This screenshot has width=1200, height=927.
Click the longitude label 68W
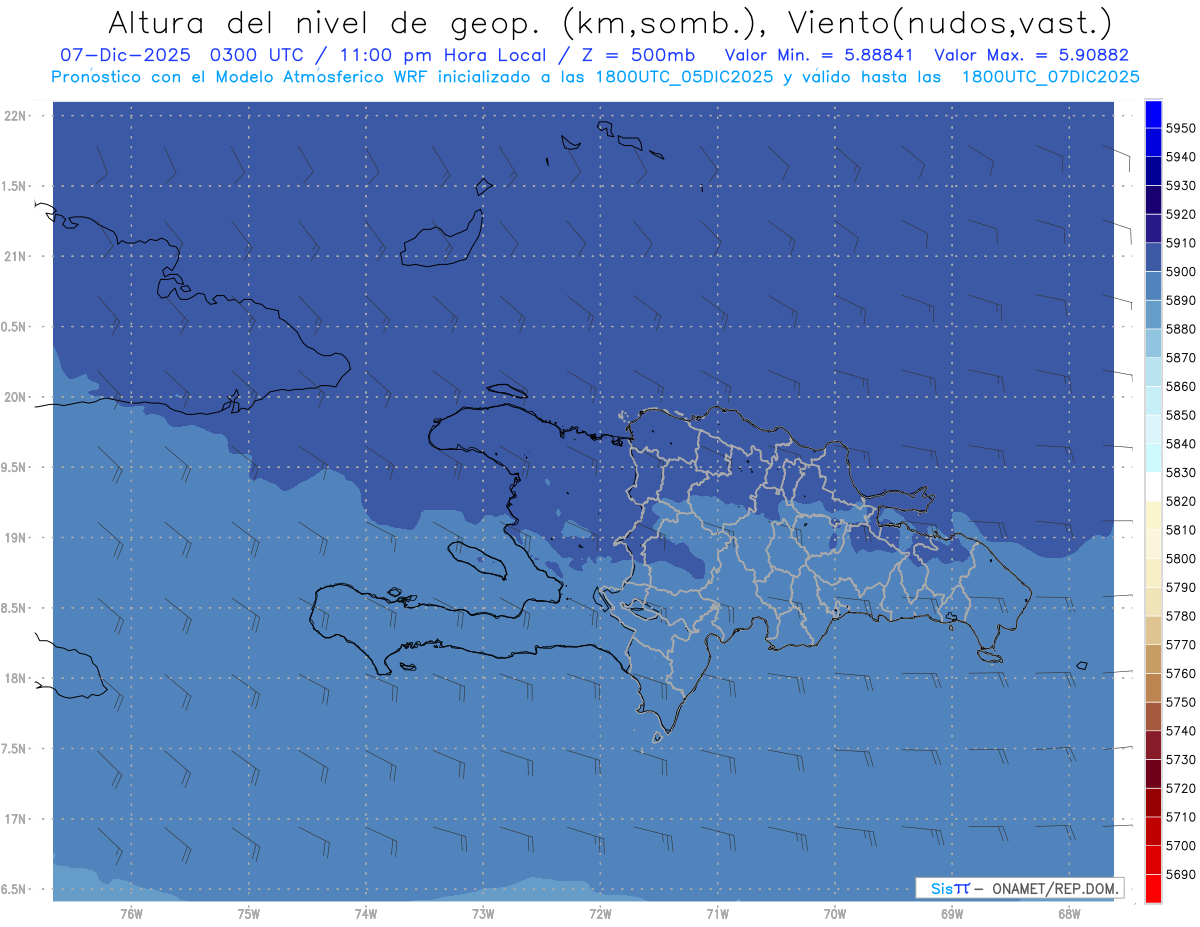point(1069,914)
